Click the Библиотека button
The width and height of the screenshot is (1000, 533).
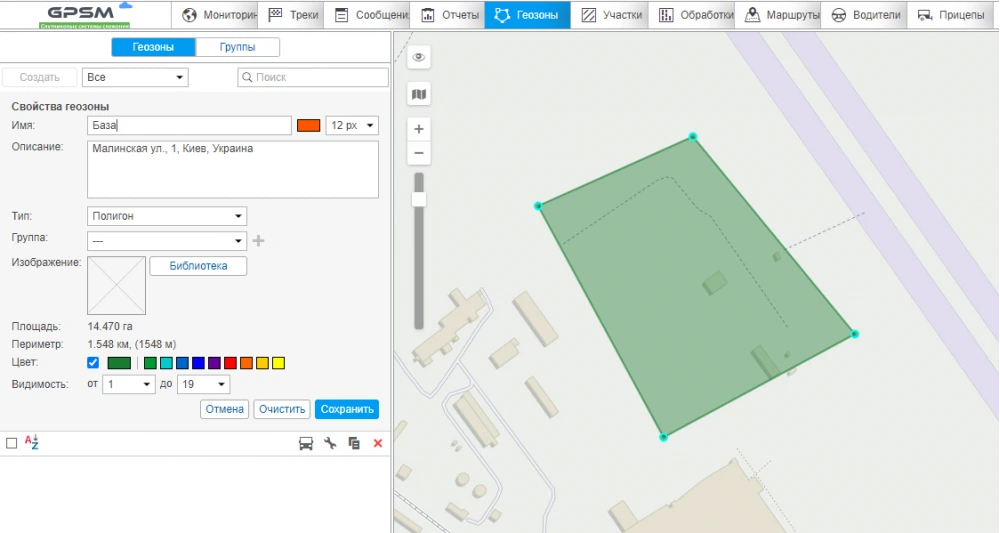(198, 266)
